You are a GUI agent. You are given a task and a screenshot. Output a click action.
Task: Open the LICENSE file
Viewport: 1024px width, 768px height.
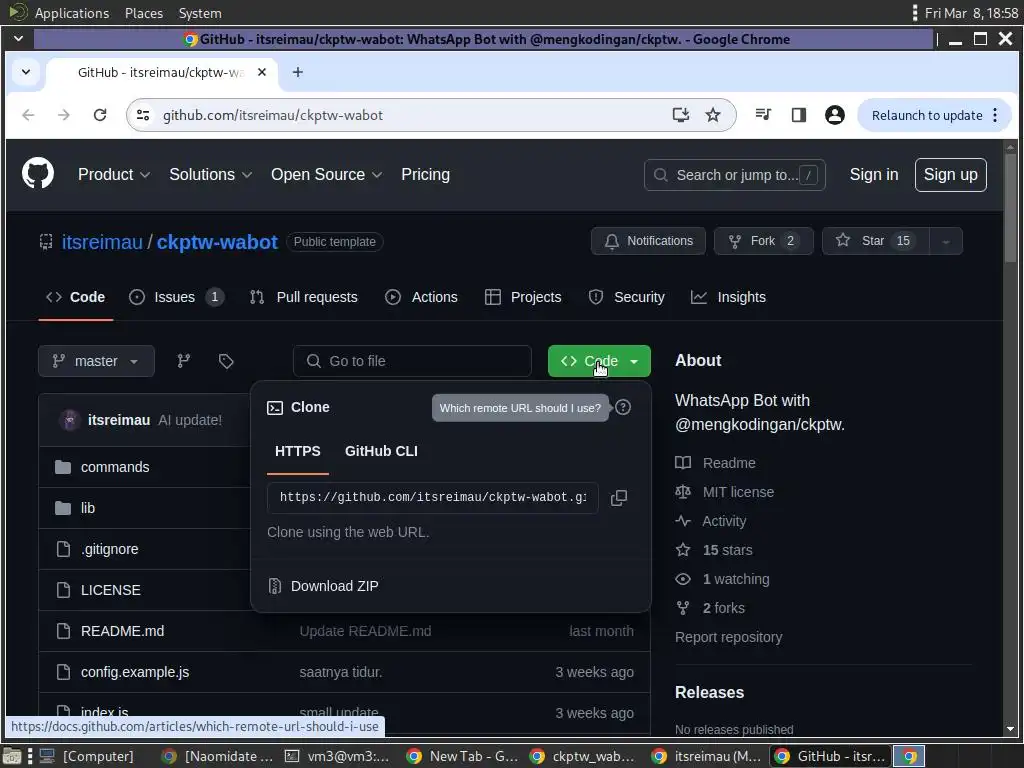(110, 590)
